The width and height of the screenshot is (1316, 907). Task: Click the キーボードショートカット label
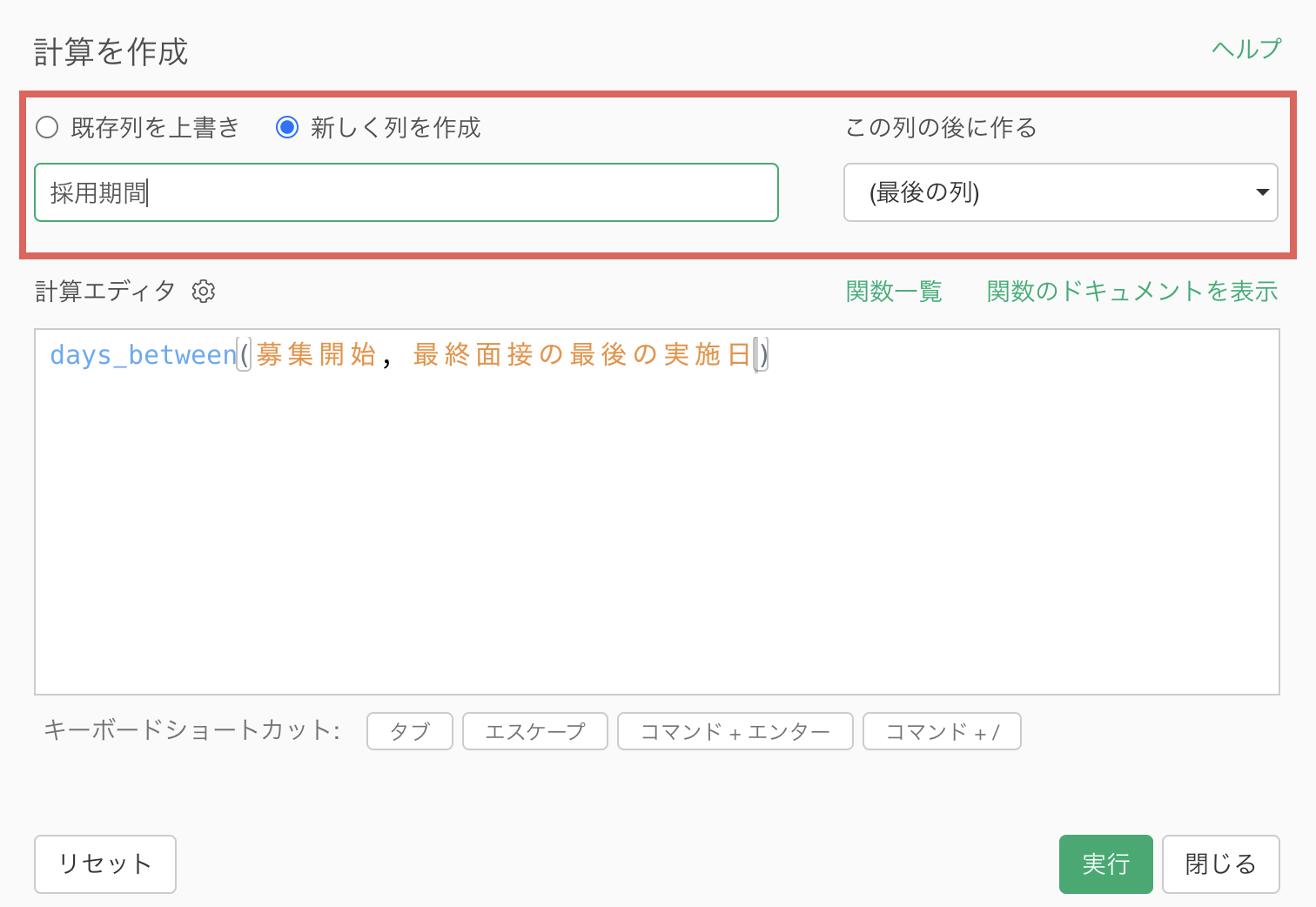(x=191, y=729)
